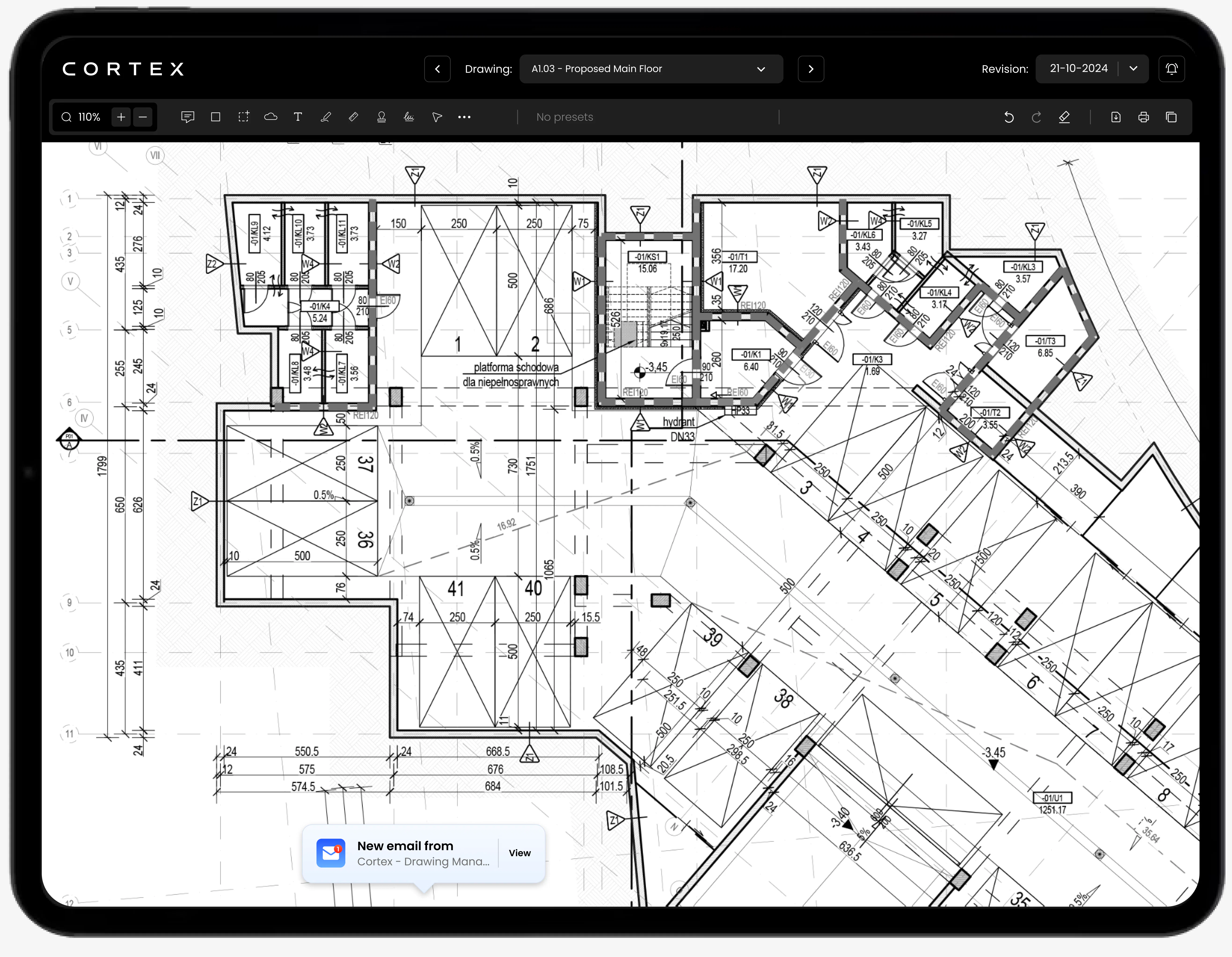Select the text tool
1232x957 pixels.
click(298, 117)
